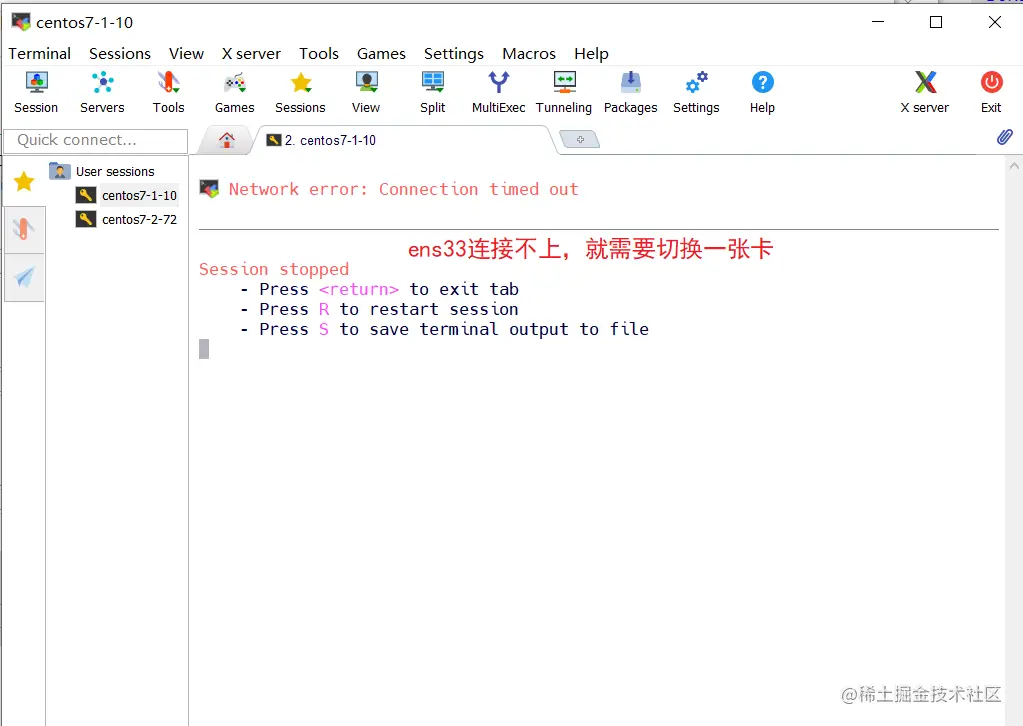Click the Network error message text
Image resolution: width=1023 pixels, height=726 pixels.
coord(403,189)
